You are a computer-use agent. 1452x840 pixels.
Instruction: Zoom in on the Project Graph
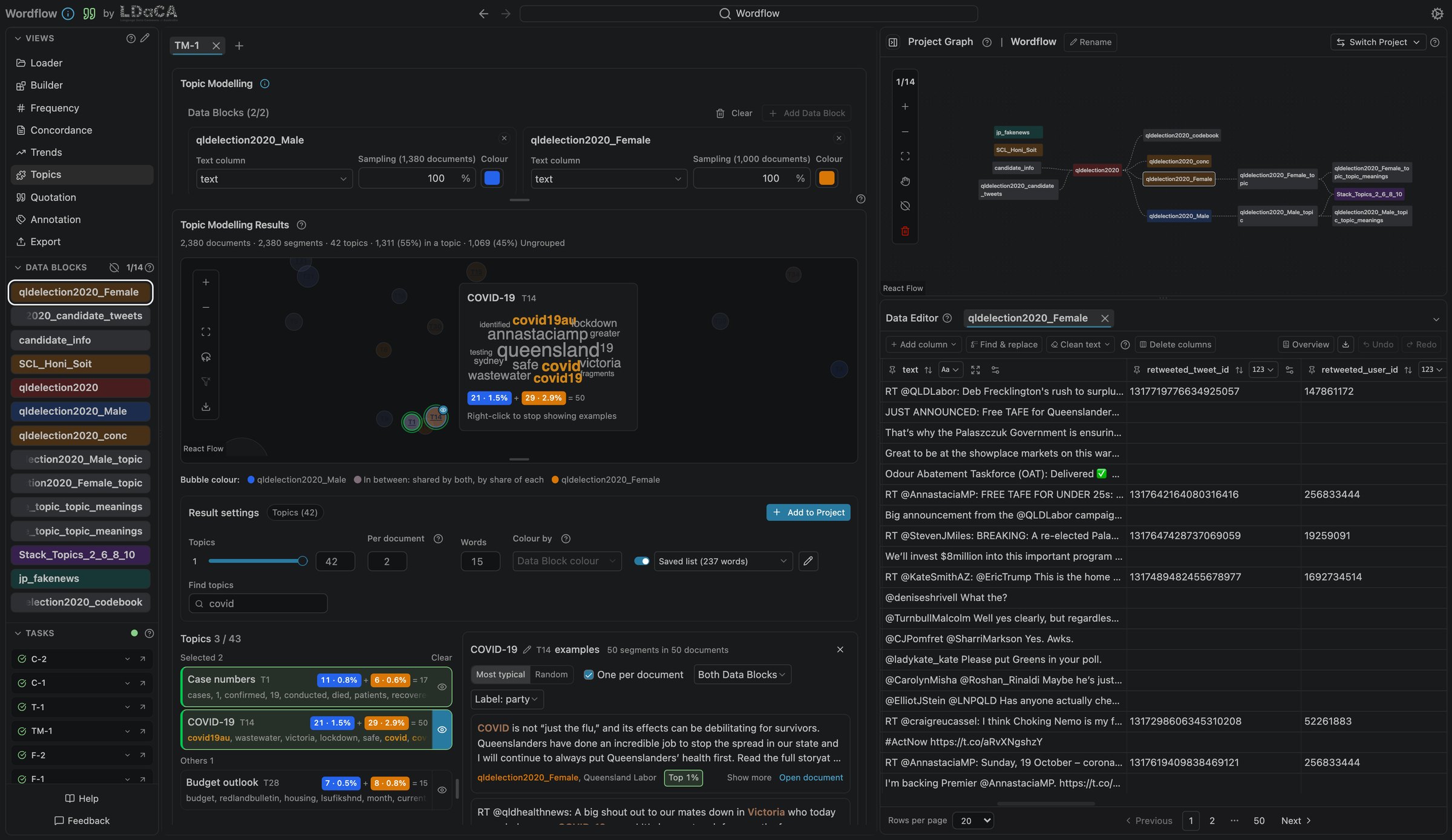(x=905, y=106)
